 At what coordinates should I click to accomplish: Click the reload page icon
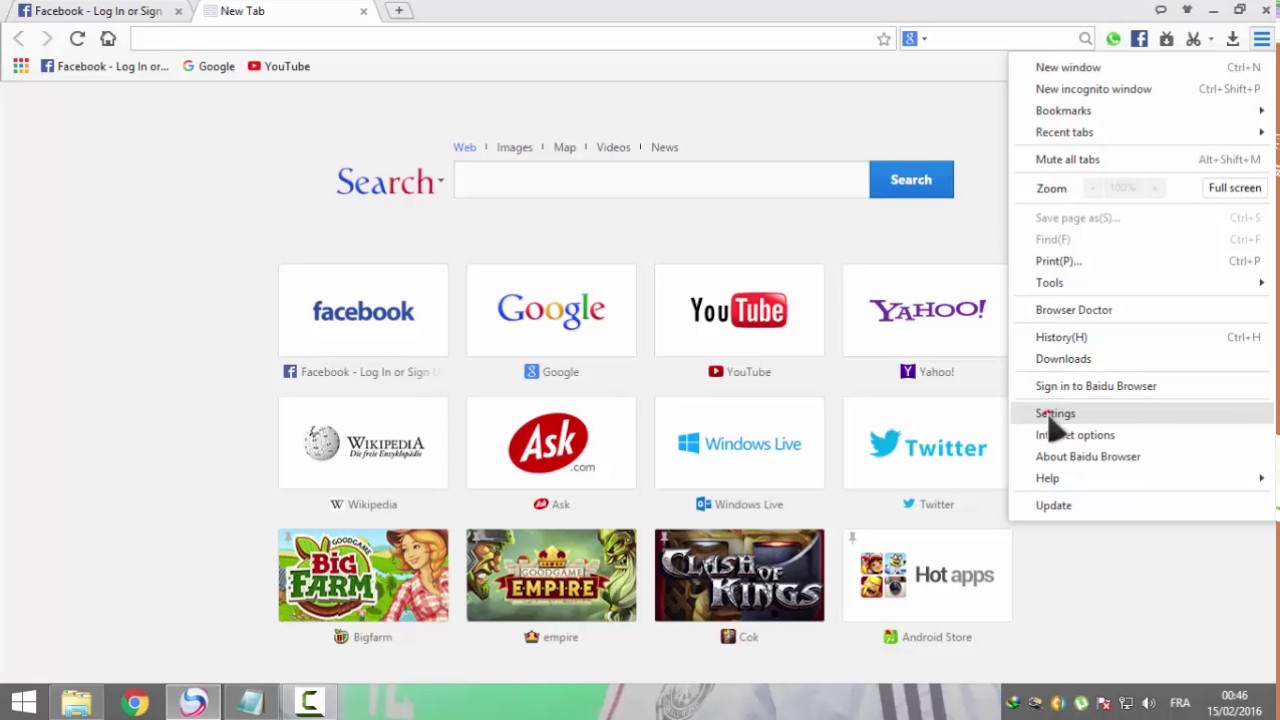[x=77, y=38]
